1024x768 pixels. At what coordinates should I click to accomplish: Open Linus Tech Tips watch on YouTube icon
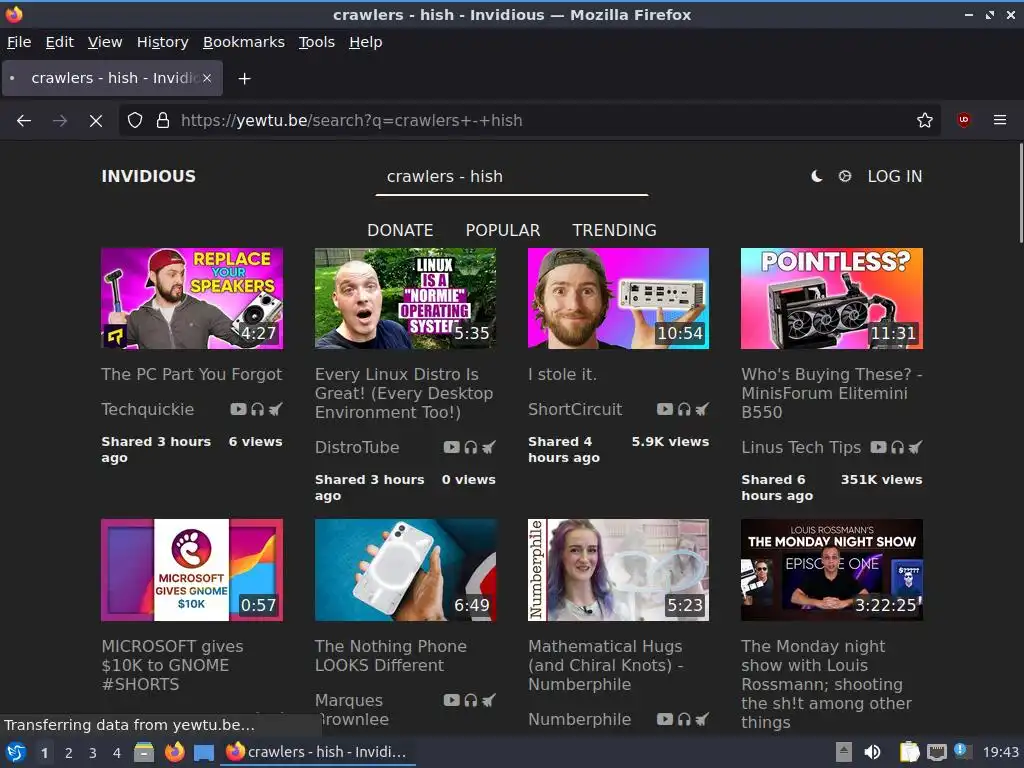[878, 447]
